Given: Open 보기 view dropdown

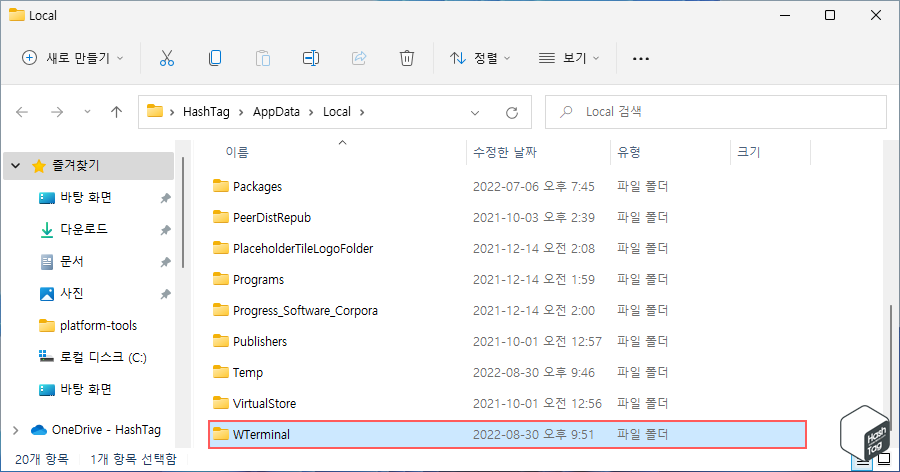Looking at the screenshot, I should [x=569, y=58].
